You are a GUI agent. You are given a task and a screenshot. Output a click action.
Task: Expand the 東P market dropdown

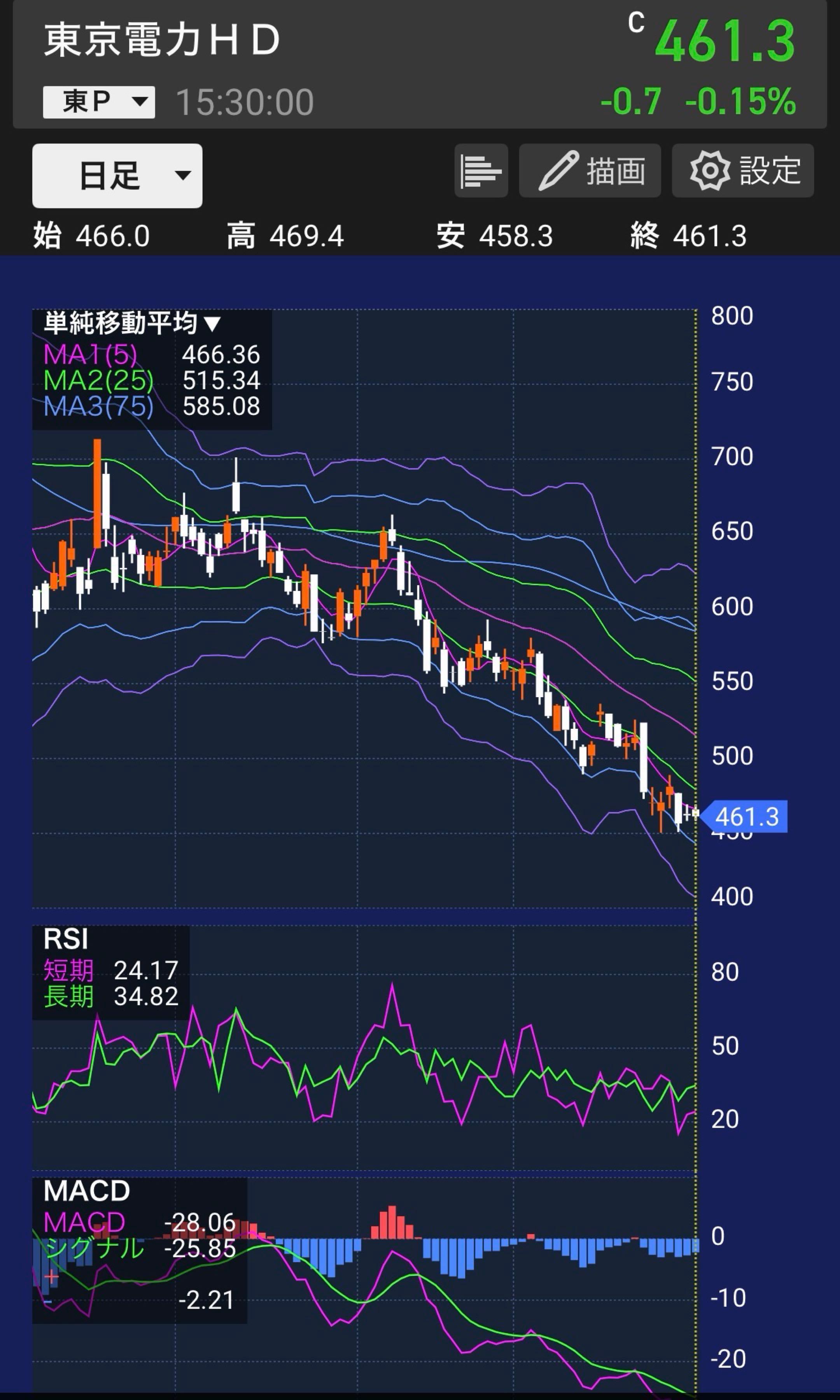pos(99,102)
